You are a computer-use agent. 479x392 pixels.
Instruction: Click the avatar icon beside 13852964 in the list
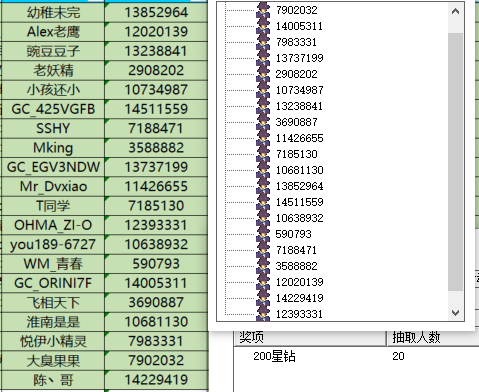[x=263, y=186]
